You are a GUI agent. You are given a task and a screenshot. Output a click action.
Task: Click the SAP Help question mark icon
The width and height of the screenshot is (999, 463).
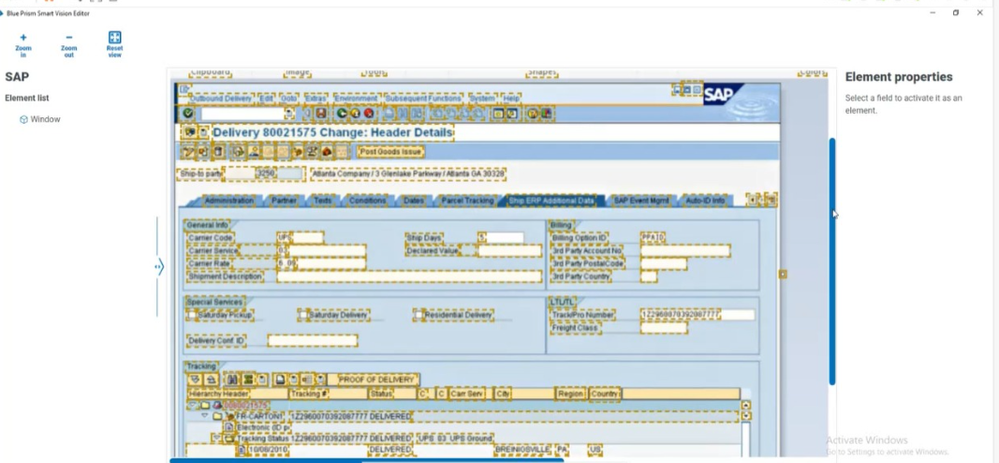(533, 114)
